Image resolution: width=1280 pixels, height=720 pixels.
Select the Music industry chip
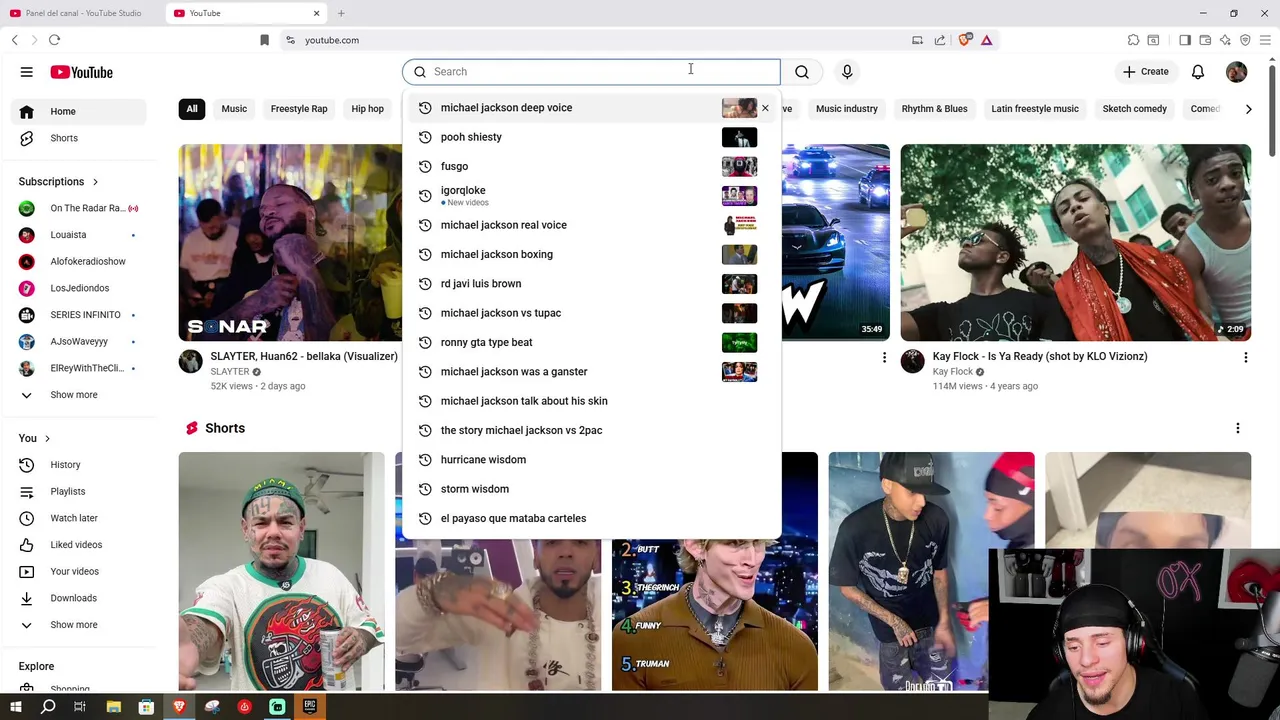[x=847, y=109]
